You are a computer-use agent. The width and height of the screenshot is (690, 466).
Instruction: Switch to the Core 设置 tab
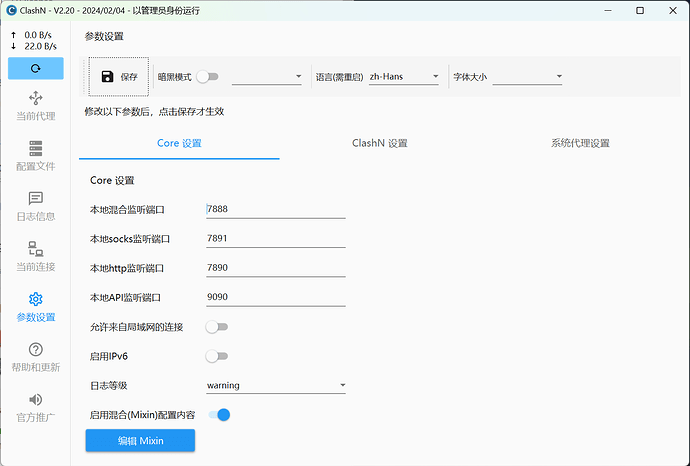pos(179,143)
